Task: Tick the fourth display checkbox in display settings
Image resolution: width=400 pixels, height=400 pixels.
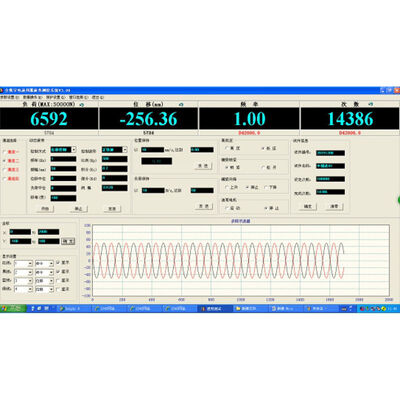Action: [58, 289]
